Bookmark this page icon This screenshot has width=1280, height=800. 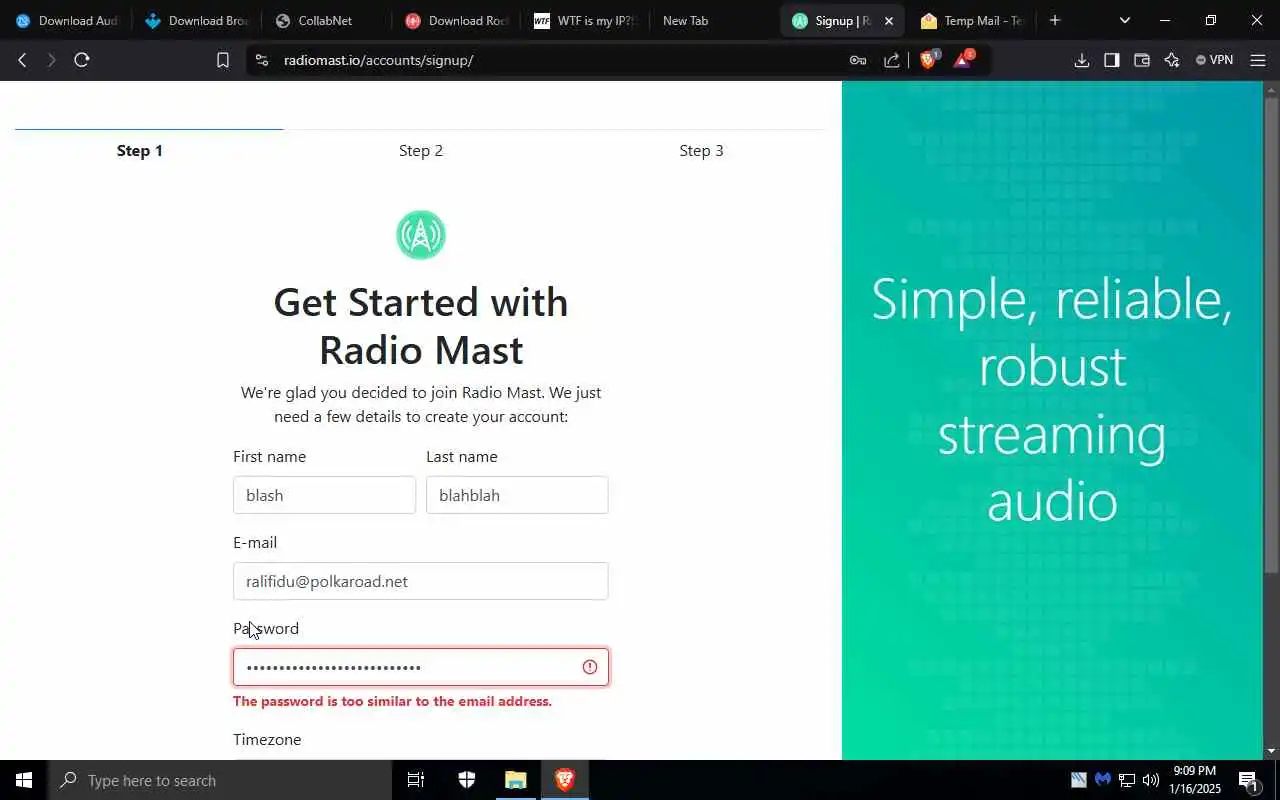coord(223,60)
